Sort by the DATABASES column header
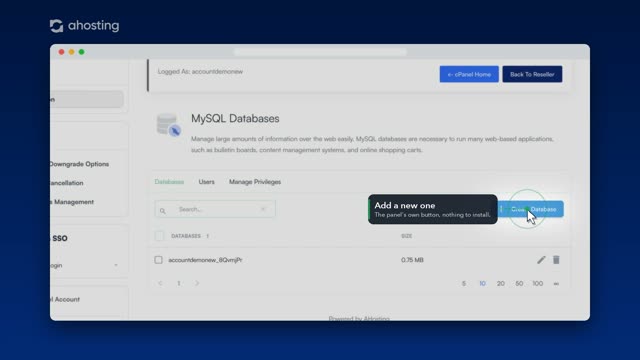640x360 pixels. click(x=186, y=236)
